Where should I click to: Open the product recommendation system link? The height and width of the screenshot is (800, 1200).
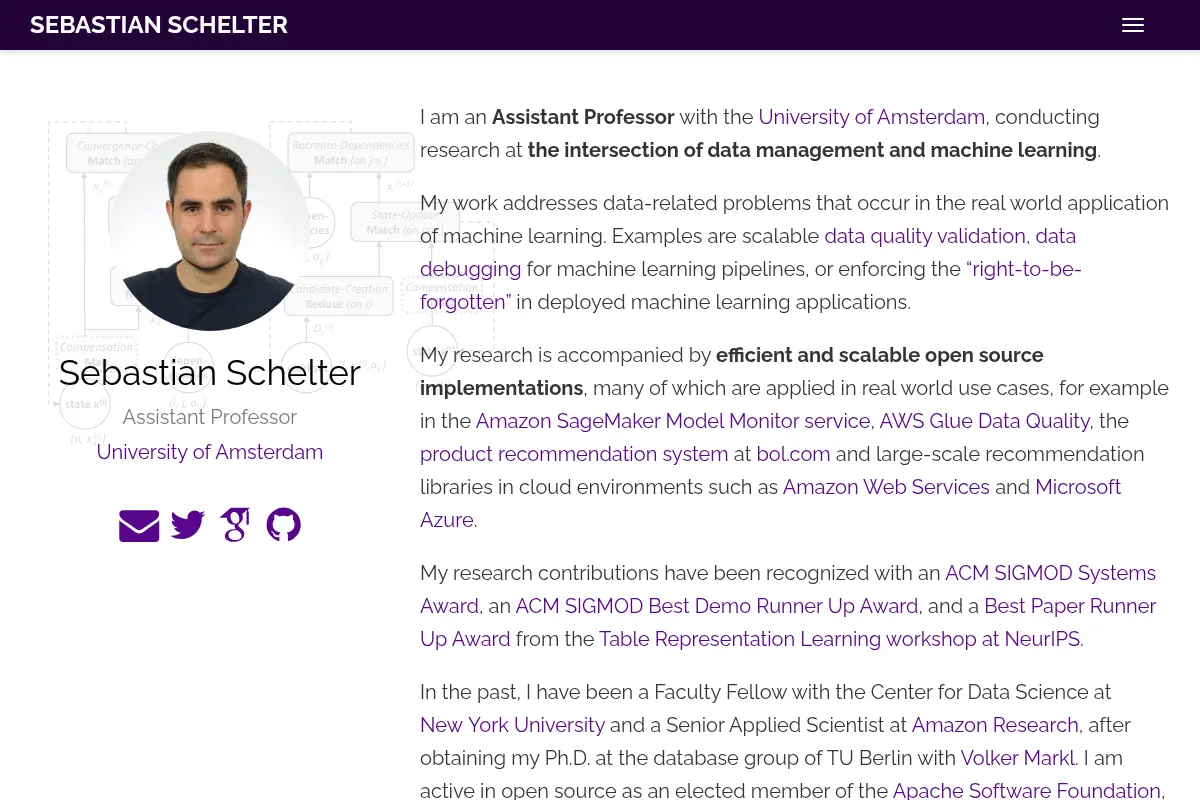click(x=574, y=454)
